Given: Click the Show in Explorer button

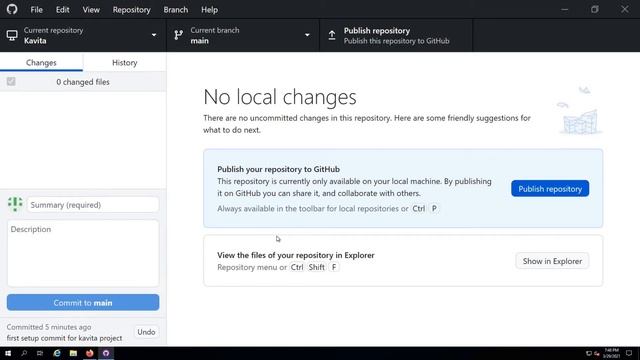Looking at the screenshot, I should click(x=552, y=261).
